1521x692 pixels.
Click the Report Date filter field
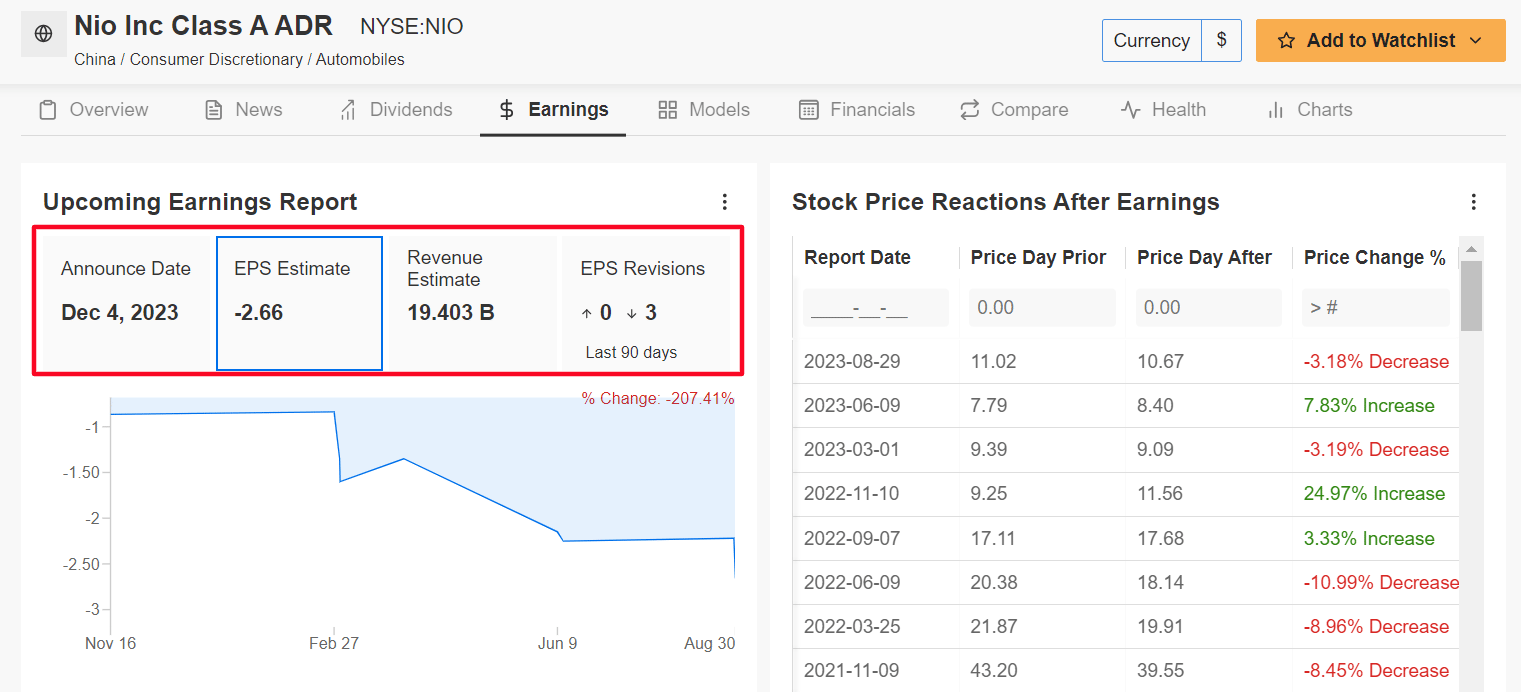[876, 308]
